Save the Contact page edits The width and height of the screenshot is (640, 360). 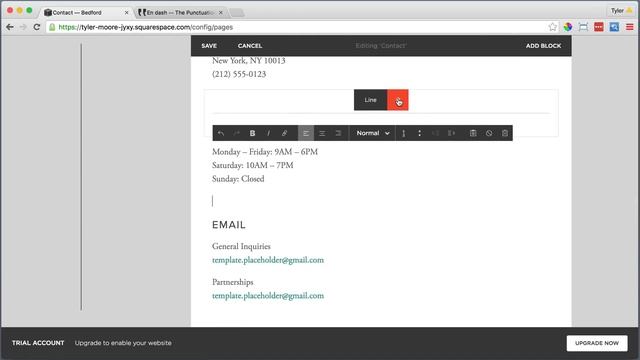click(x=209, y=46)
